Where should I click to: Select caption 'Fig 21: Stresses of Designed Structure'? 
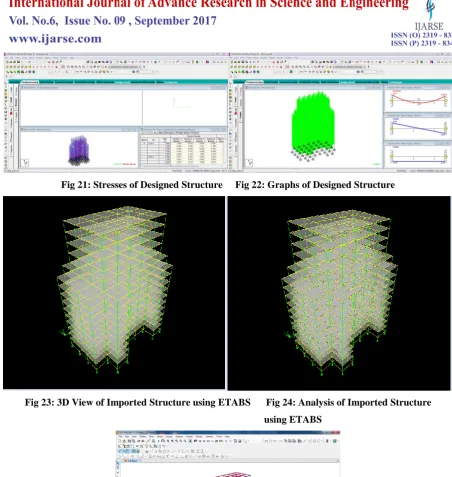(142, 185)
